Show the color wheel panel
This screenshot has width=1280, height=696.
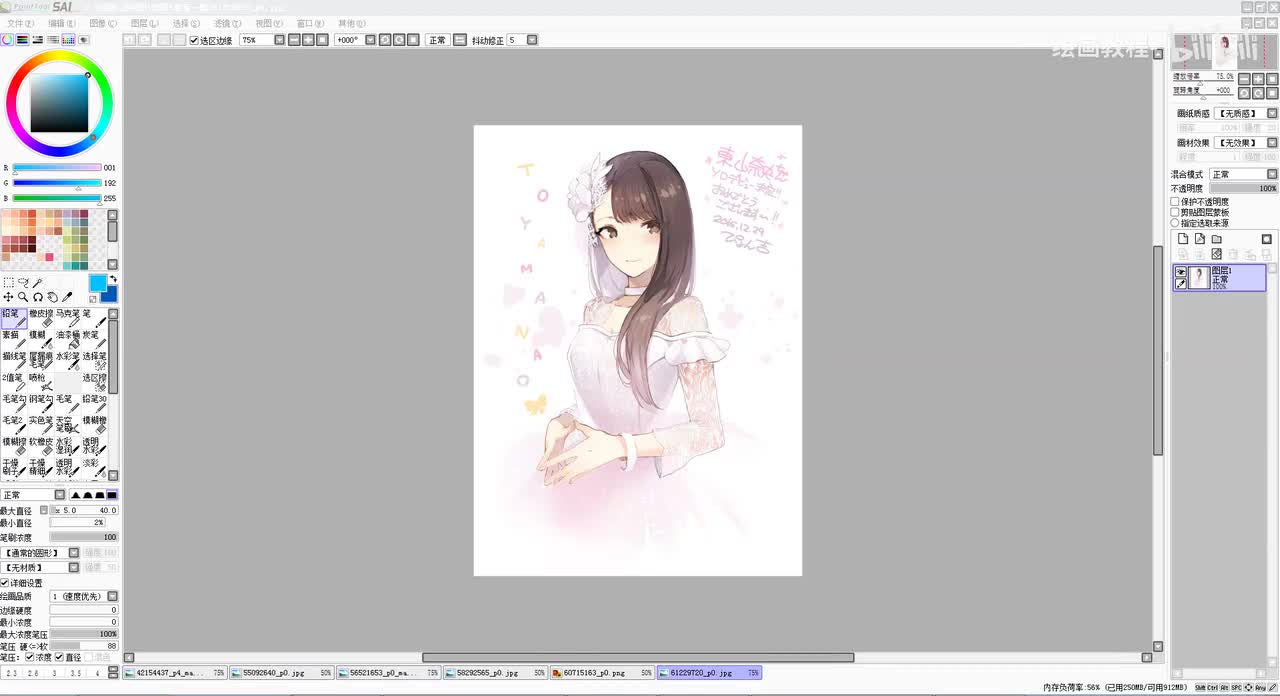(7, 40)
